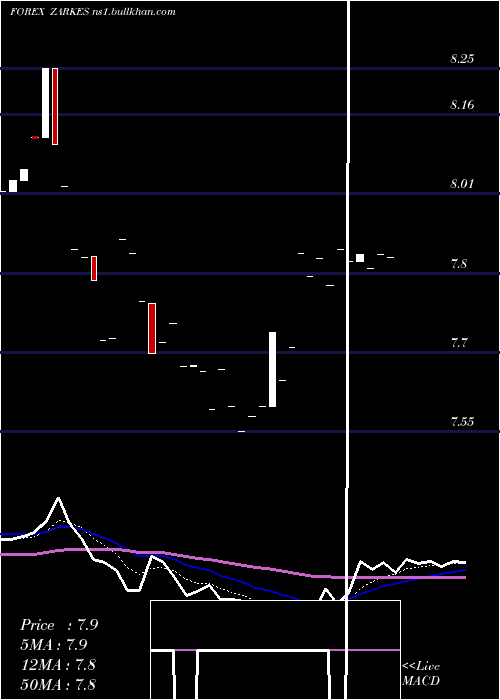
Task: Click the peak of the white price line
Action: coord(58,498)
